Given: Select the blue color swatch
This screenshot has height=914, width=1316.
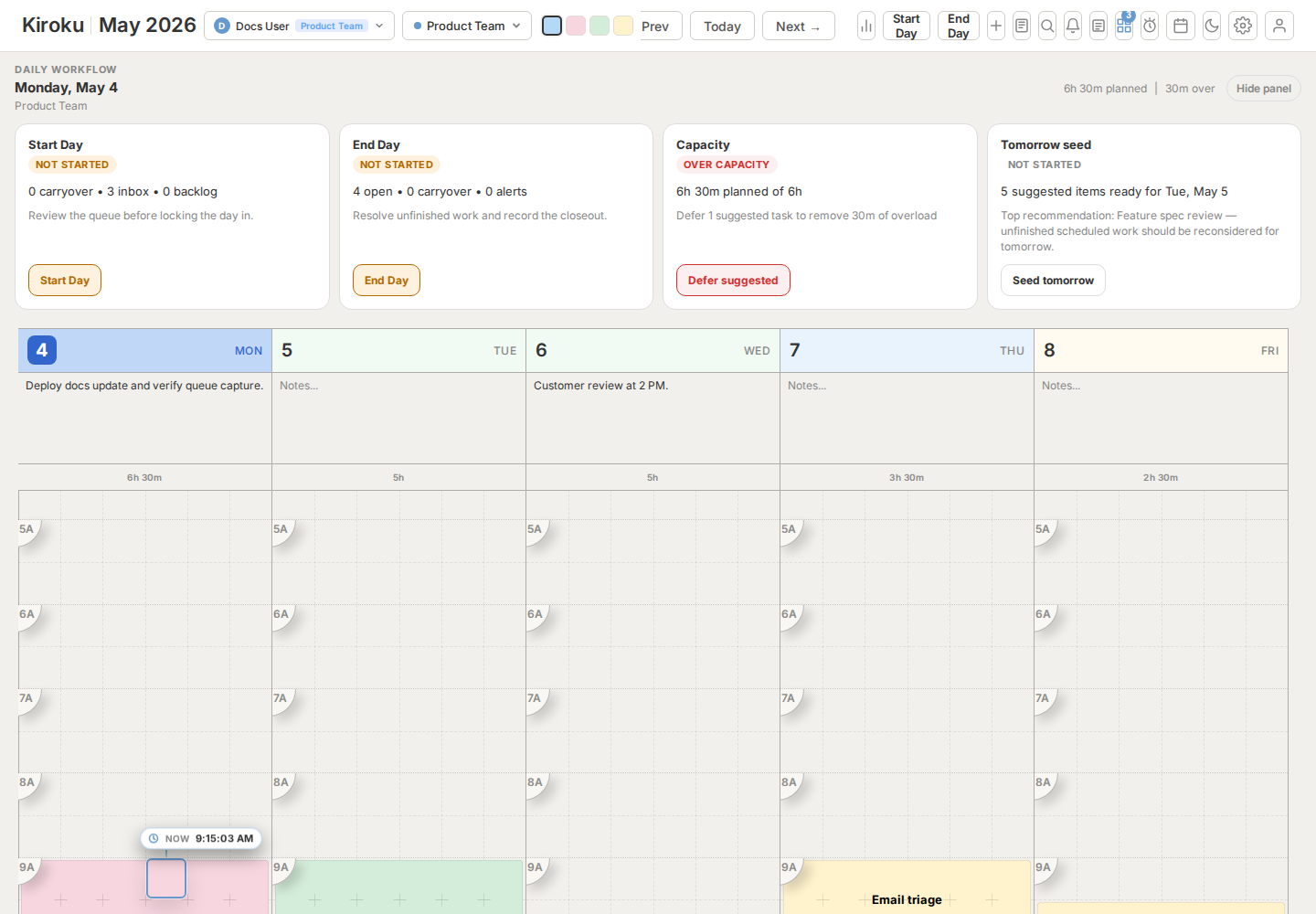Looking at the screenshot, I should [552, 26].
